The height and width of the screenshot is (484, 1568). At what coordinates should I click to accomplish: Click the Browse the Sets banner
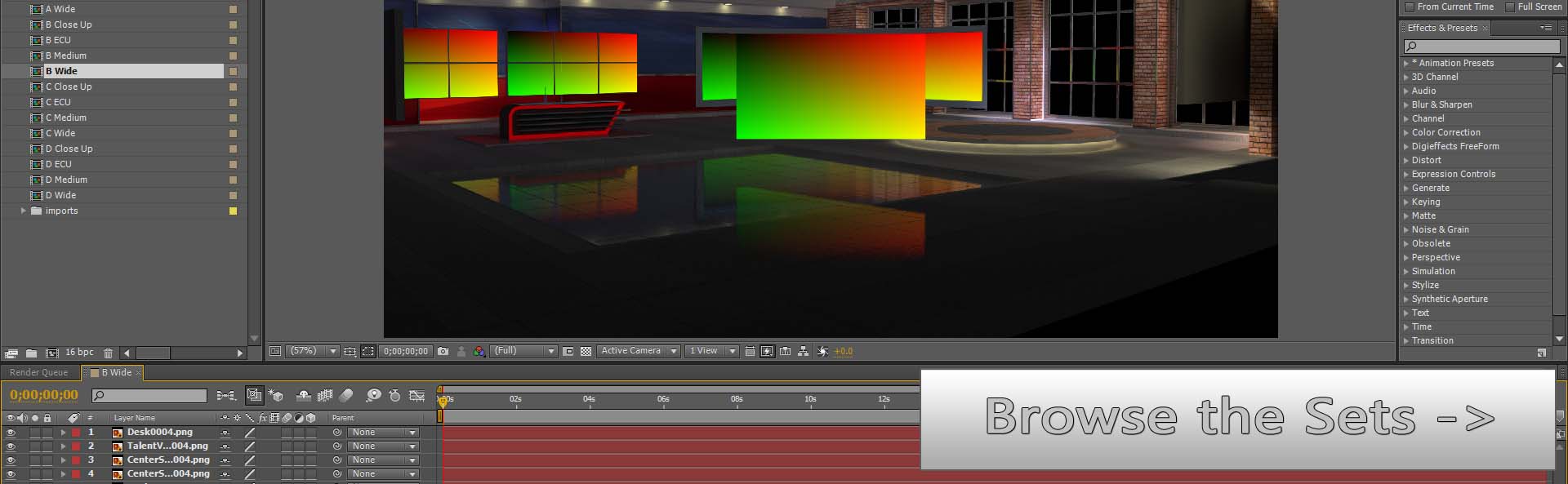pos(1237,420)
